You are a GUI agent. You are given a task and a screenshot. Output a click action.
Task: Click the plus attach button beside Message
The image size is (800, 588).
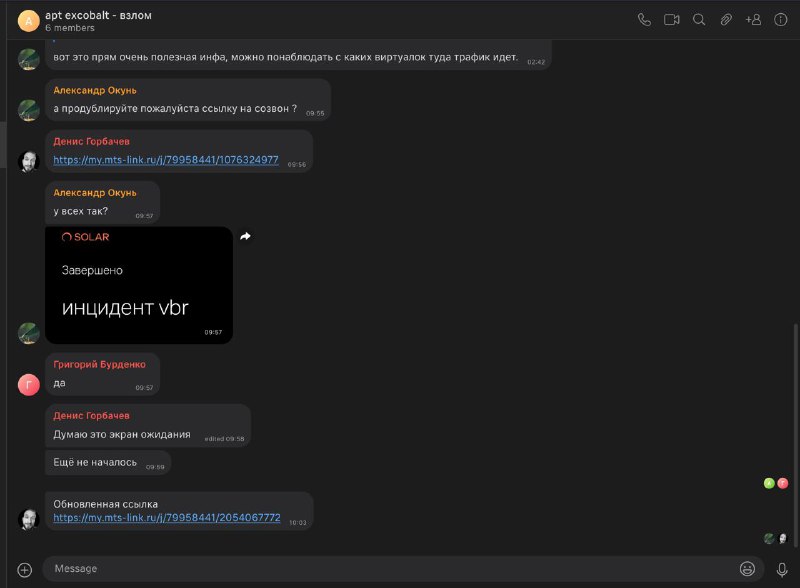24,570
